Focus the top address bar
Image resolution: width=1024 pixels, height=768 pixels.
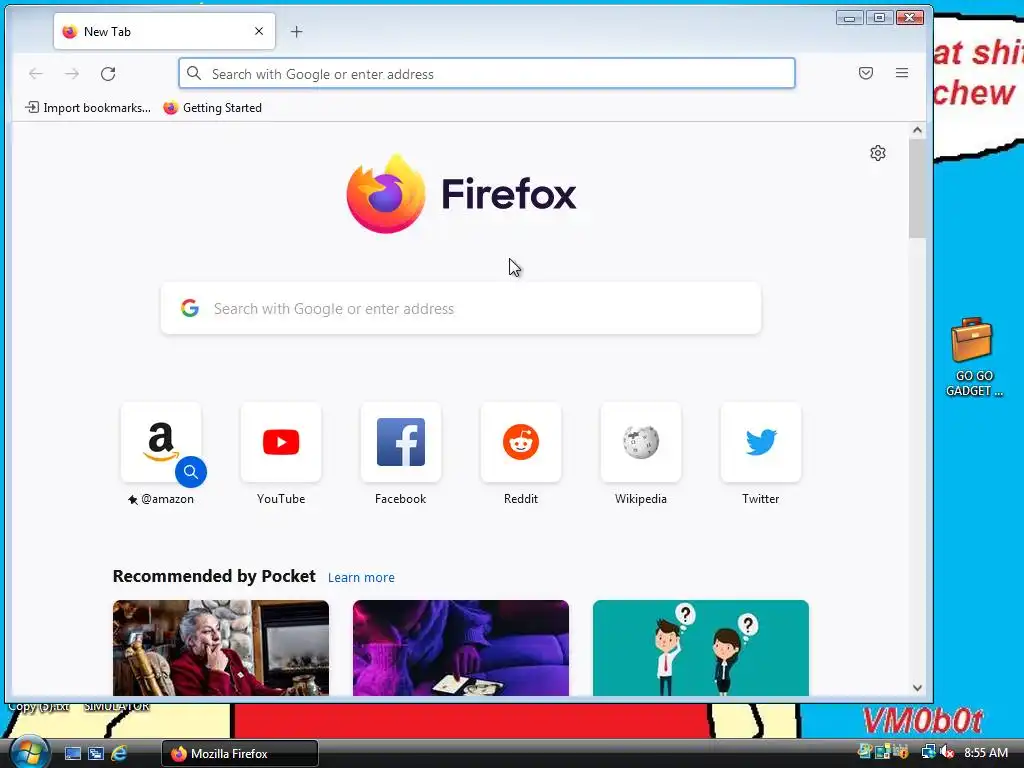coord(487,74)
